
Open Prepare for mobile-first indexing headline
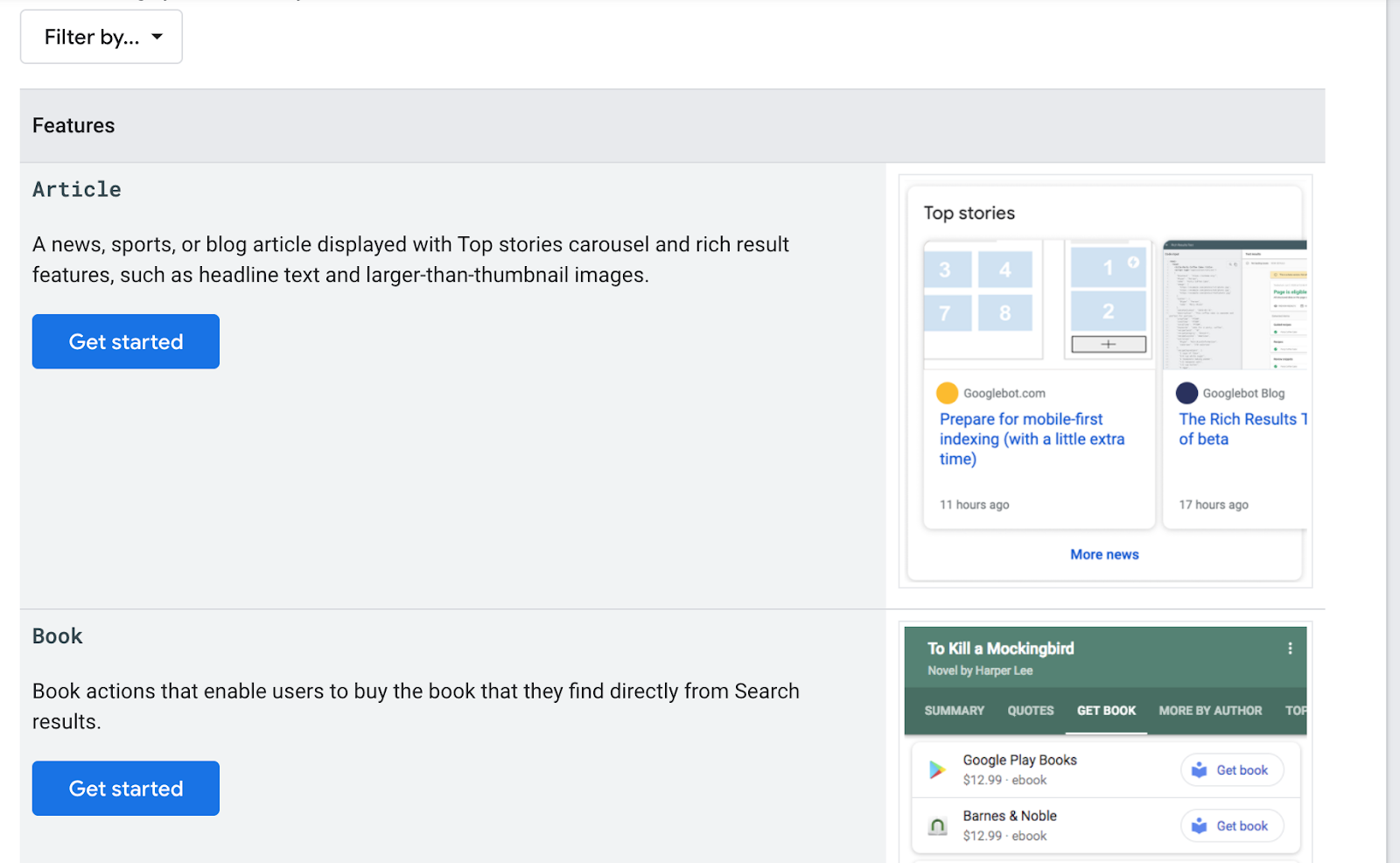point(1032,439)
